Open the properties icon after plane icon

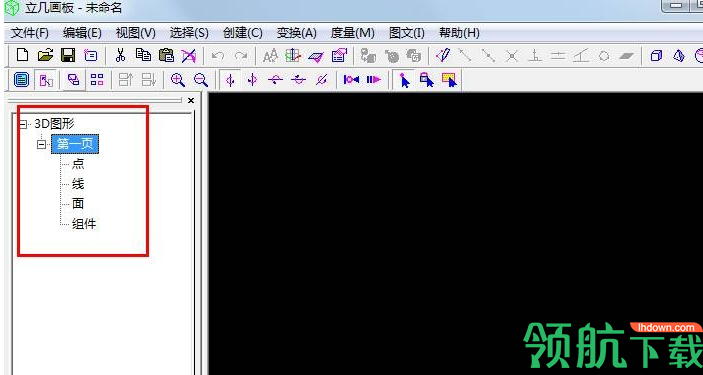point(339,56)
